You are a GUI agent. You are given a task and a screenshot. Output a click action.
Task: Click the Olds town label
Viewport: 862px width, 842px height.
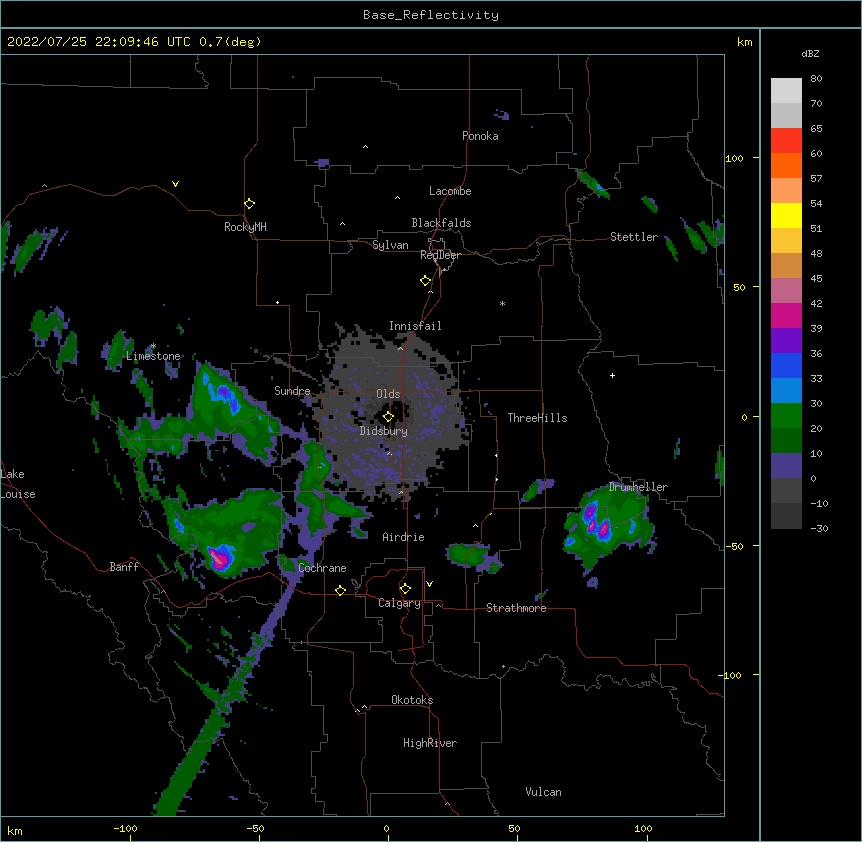pos(388,394)
